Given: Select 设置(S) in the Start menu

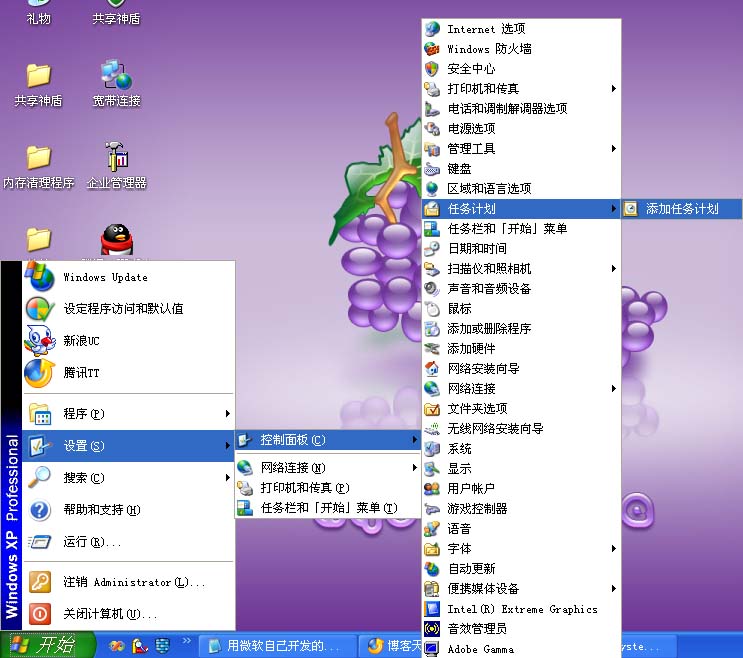Looking at the screenshot, I should [x=128, y=446].
